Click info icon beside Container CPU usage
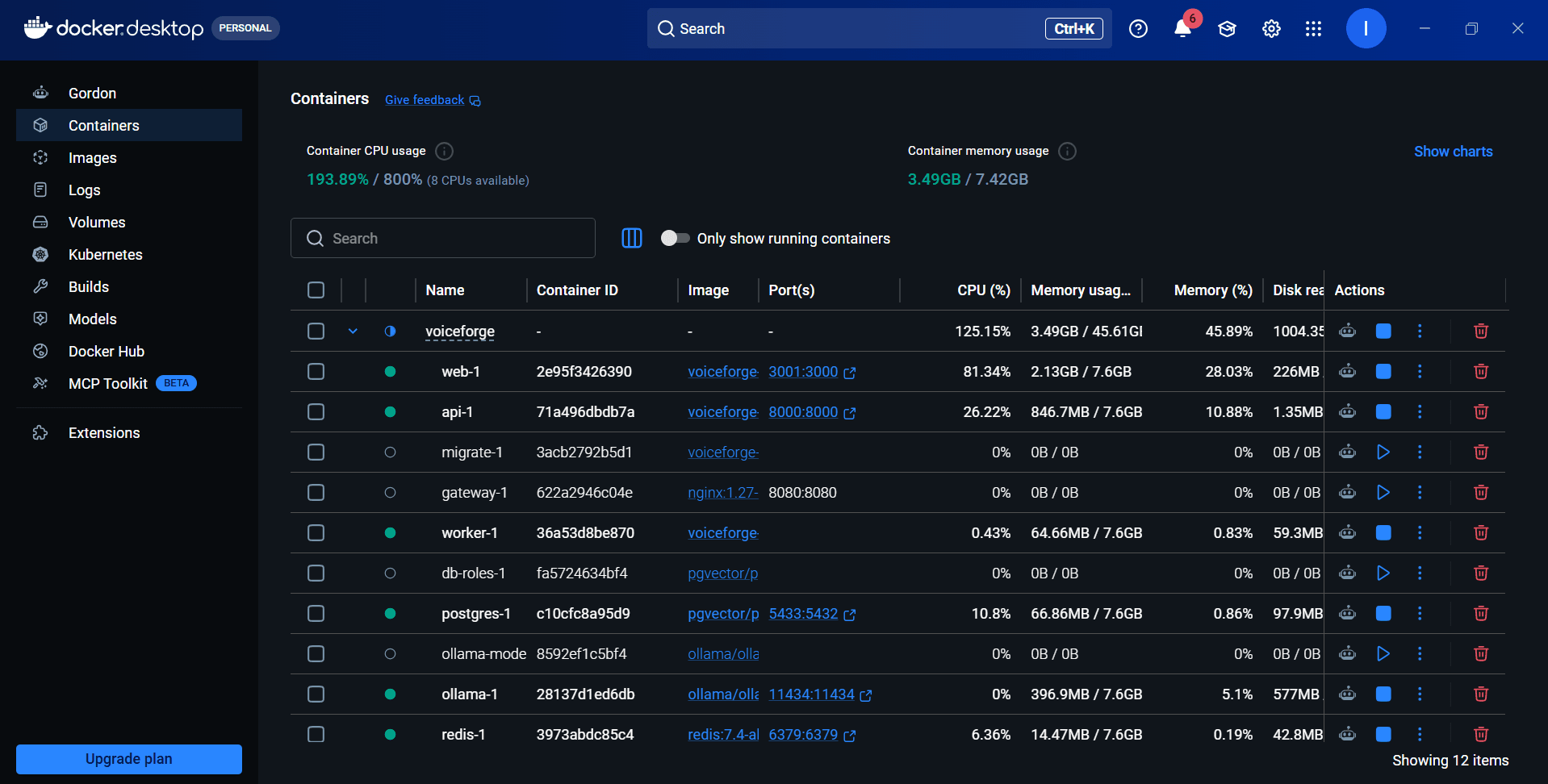1548x784 pixels. [x=444, y=151]
